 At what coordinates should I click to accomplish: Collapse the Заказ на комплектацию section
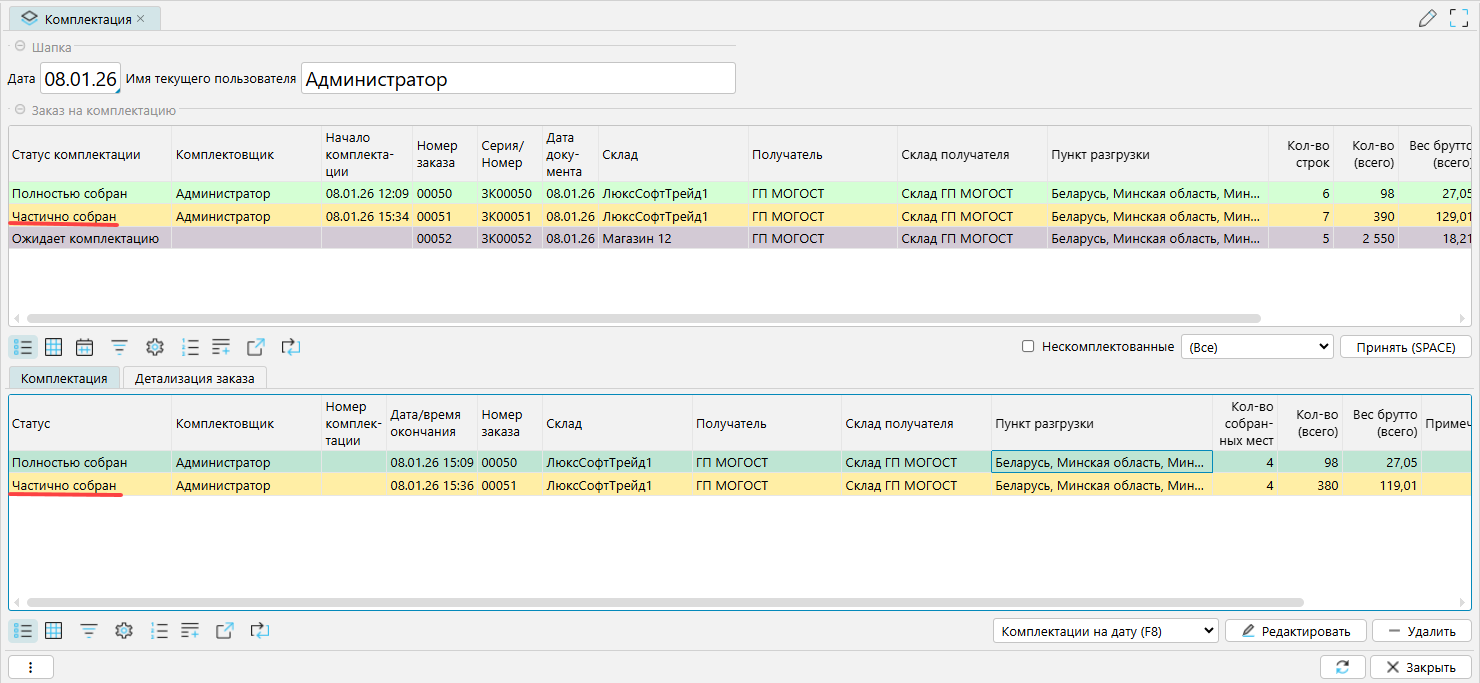(20, 110)
